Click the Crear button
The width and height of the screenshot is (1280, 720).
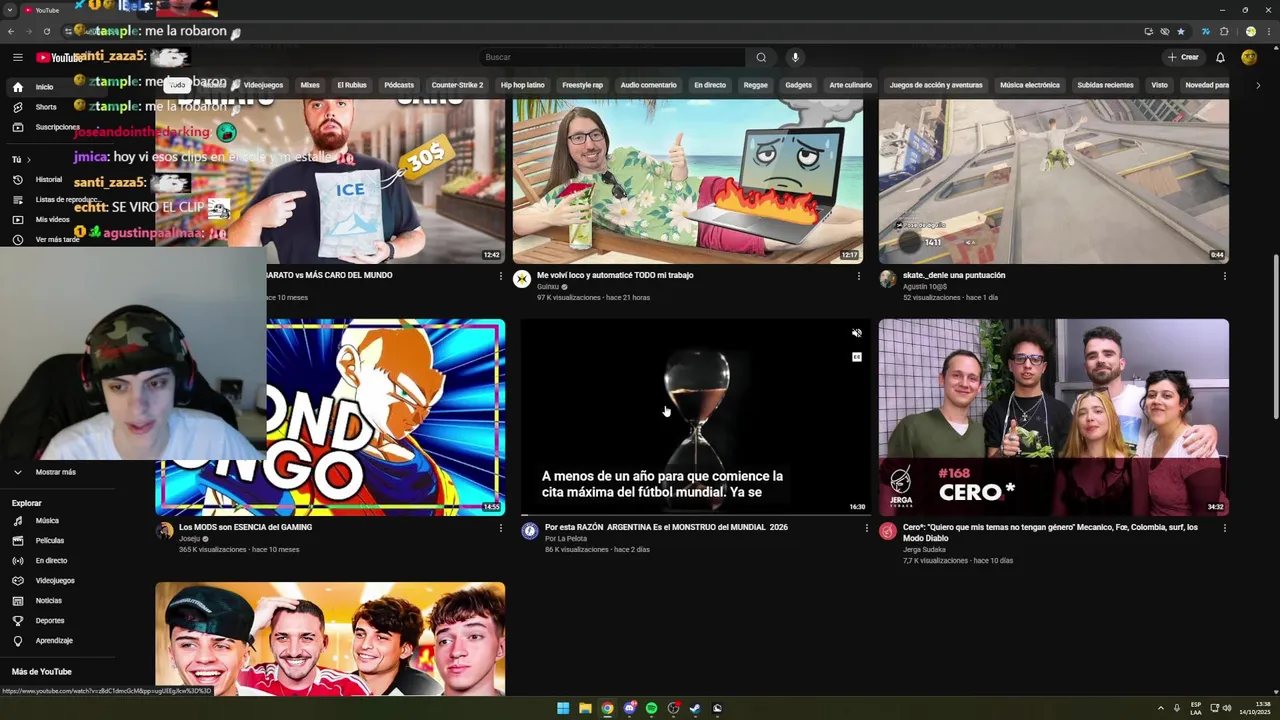pos(1183,57)
